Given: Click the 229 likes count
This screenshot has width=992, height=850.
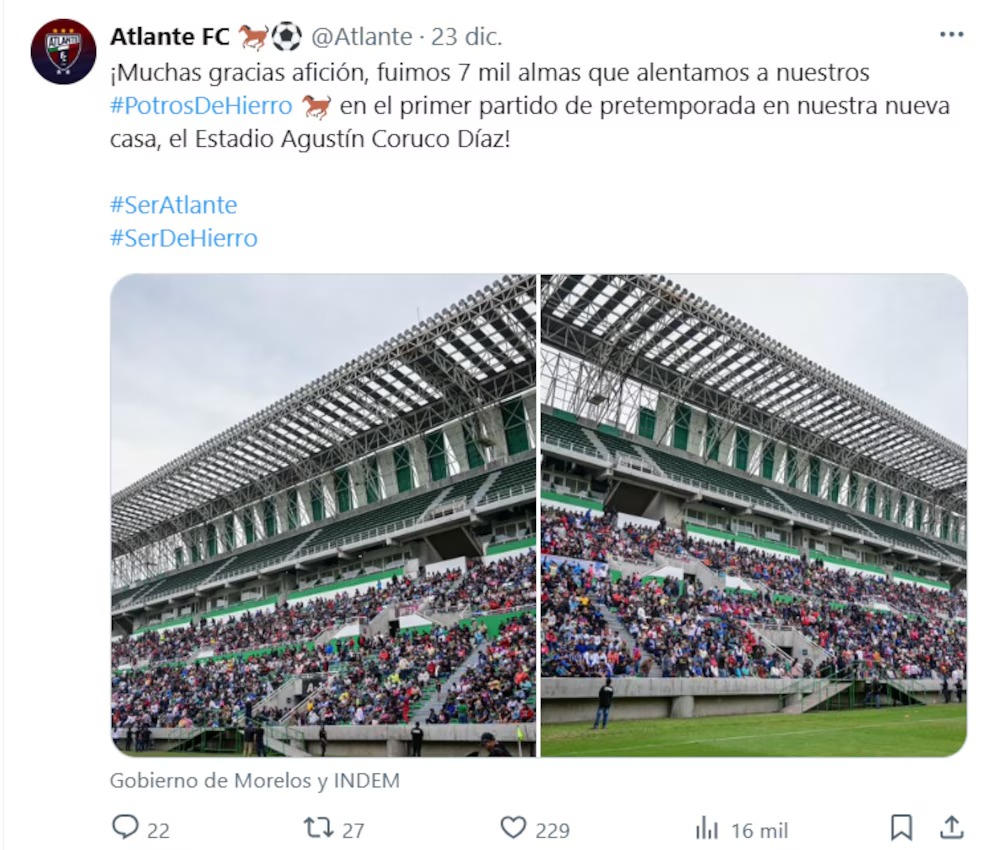Looking at the screenshot, I should coord(552,830).
